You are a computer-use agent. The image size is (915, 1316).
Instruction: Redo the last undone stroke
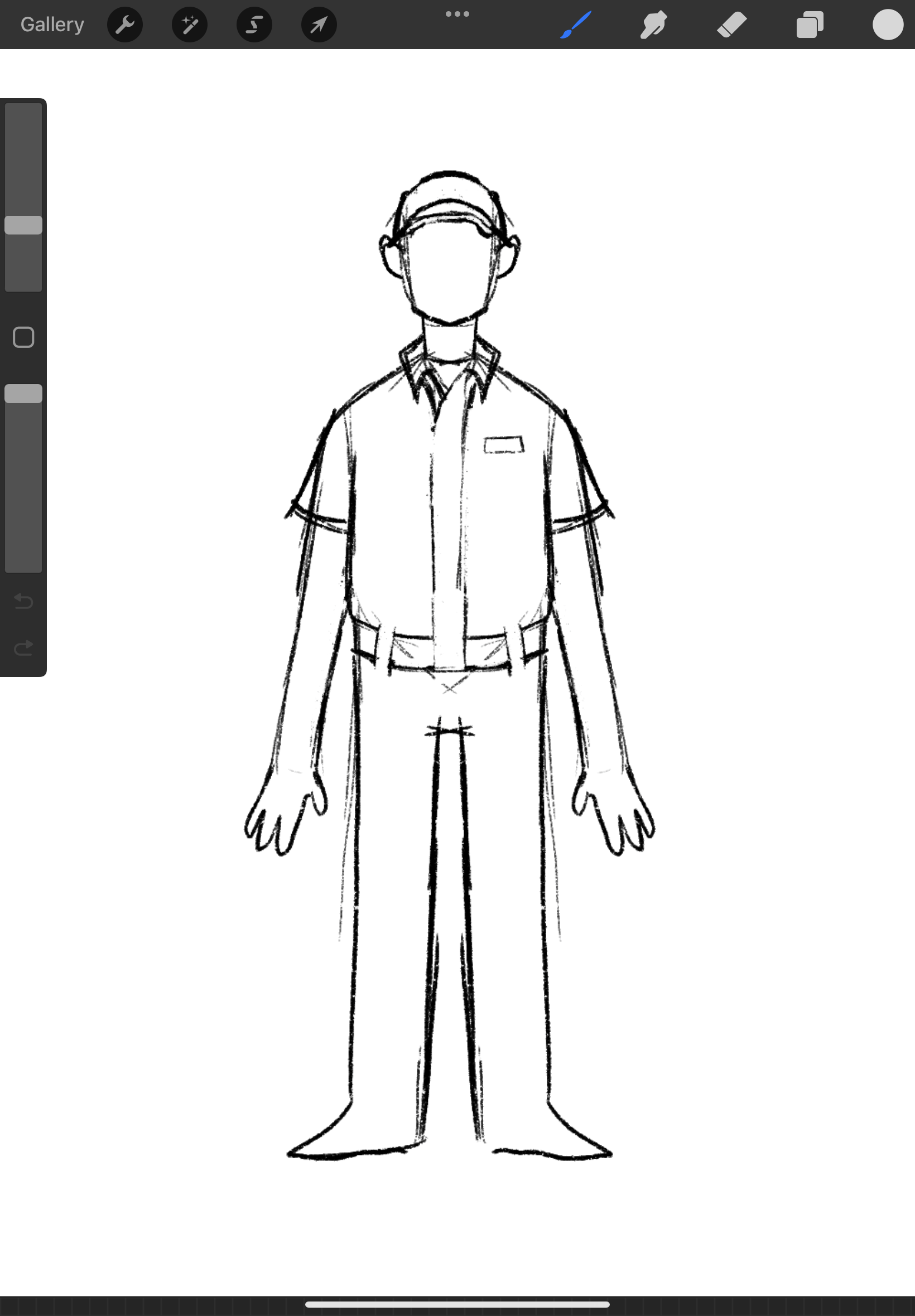[x=23, y=648]
